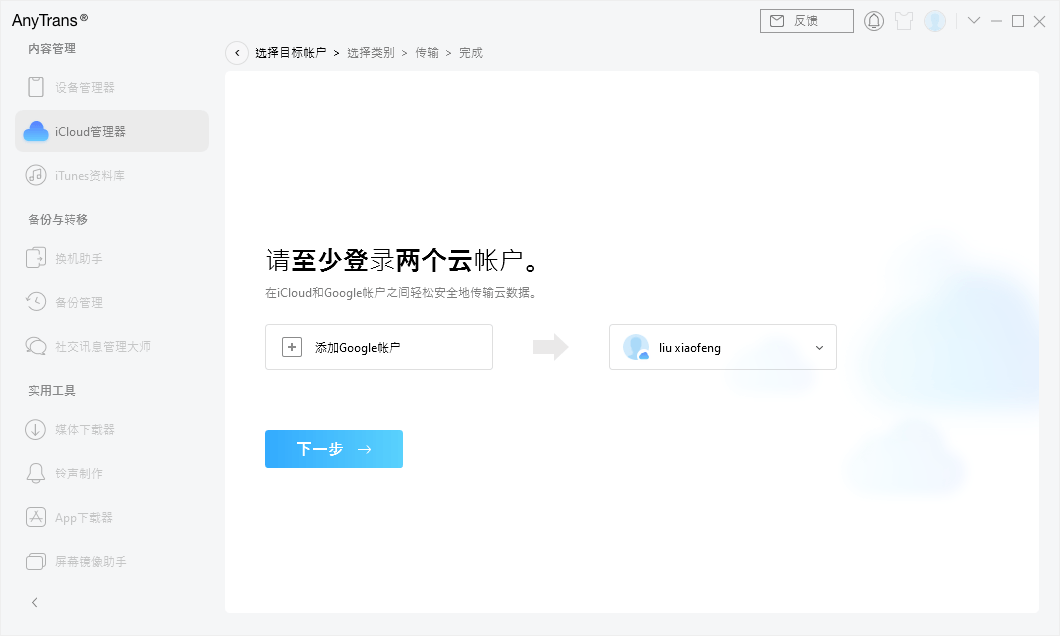Maximize the AnyTrans window
1060x636 pixels.
(1017, 21)
